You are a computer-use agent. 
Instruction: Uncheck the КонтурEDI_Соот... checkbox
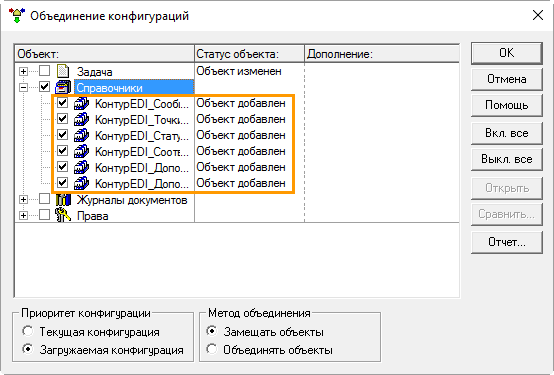tap(63, 151)
